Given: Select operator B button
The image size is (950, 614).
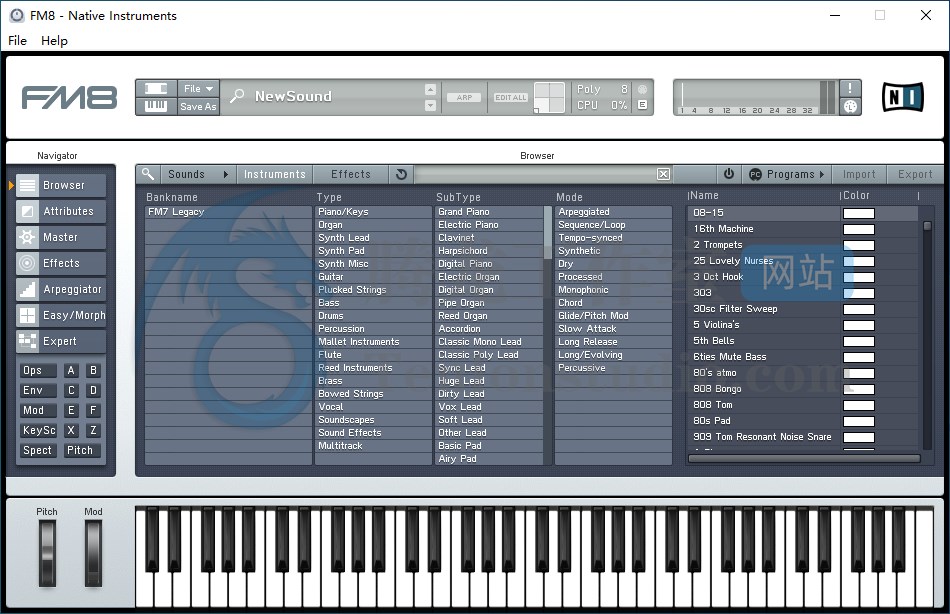Looking at the screenshot, I should coord(93,370).
